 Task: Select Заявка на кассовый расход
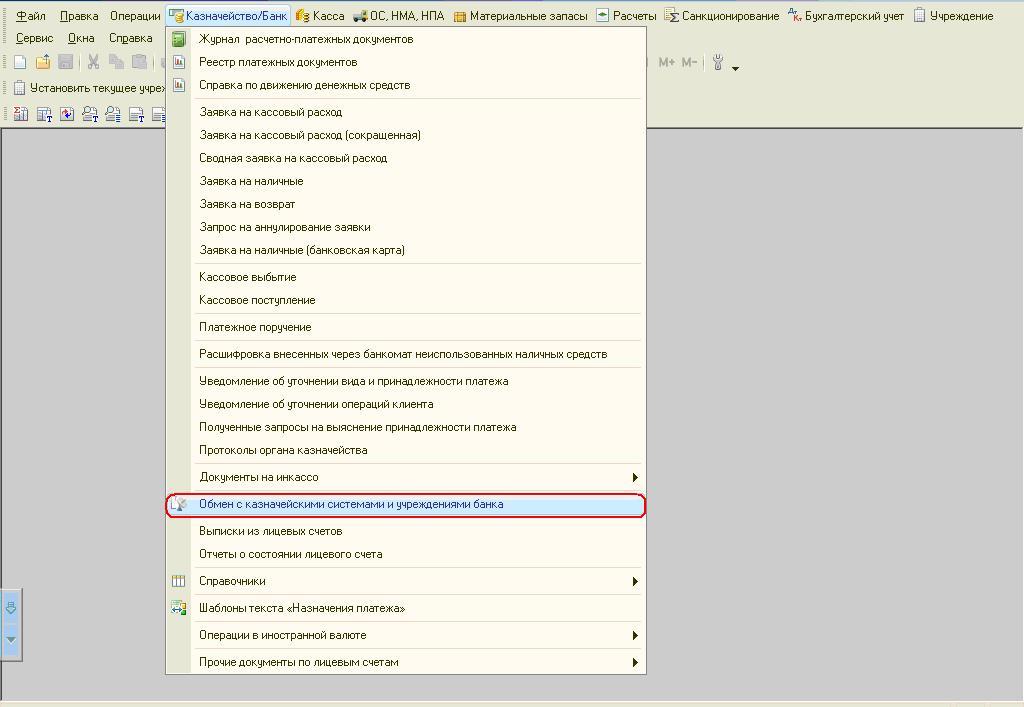(x=271, y=112)
